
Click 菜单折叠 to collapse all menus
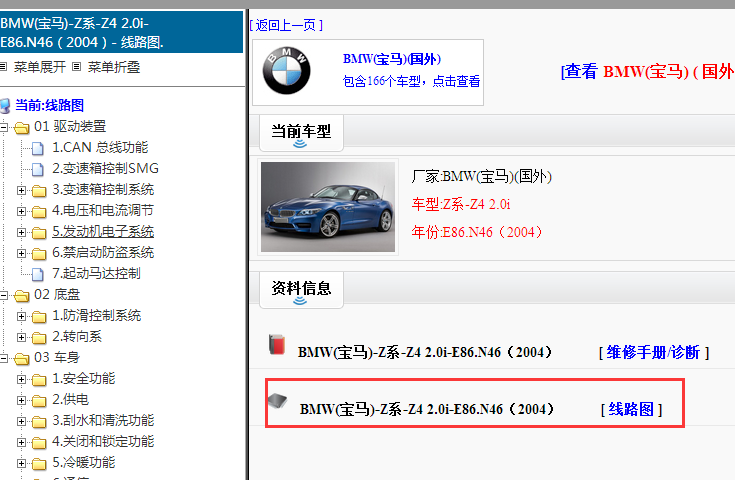[114, 67]
